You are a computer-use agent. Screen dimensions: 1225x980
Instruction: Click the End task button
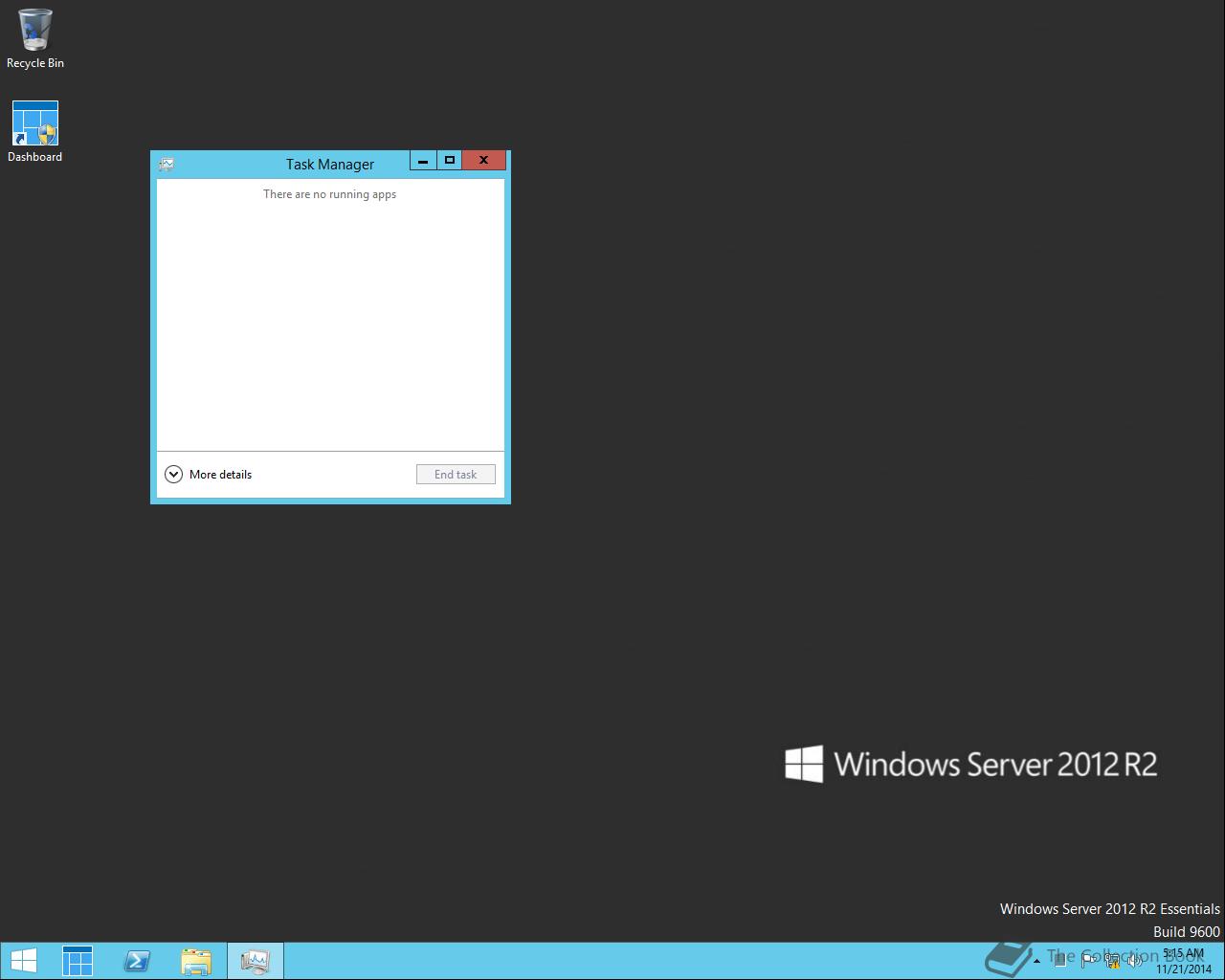point(456,475)
